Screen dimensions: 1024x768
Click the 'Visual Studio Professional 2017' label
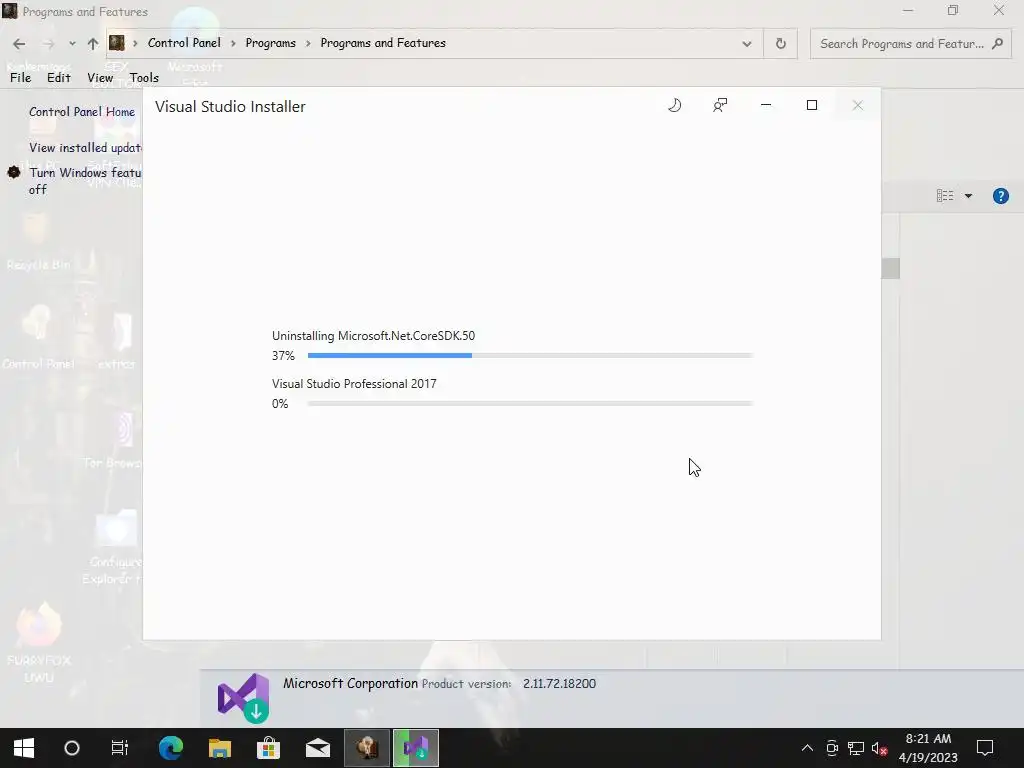pyautogui.click(x=354, y=384)
